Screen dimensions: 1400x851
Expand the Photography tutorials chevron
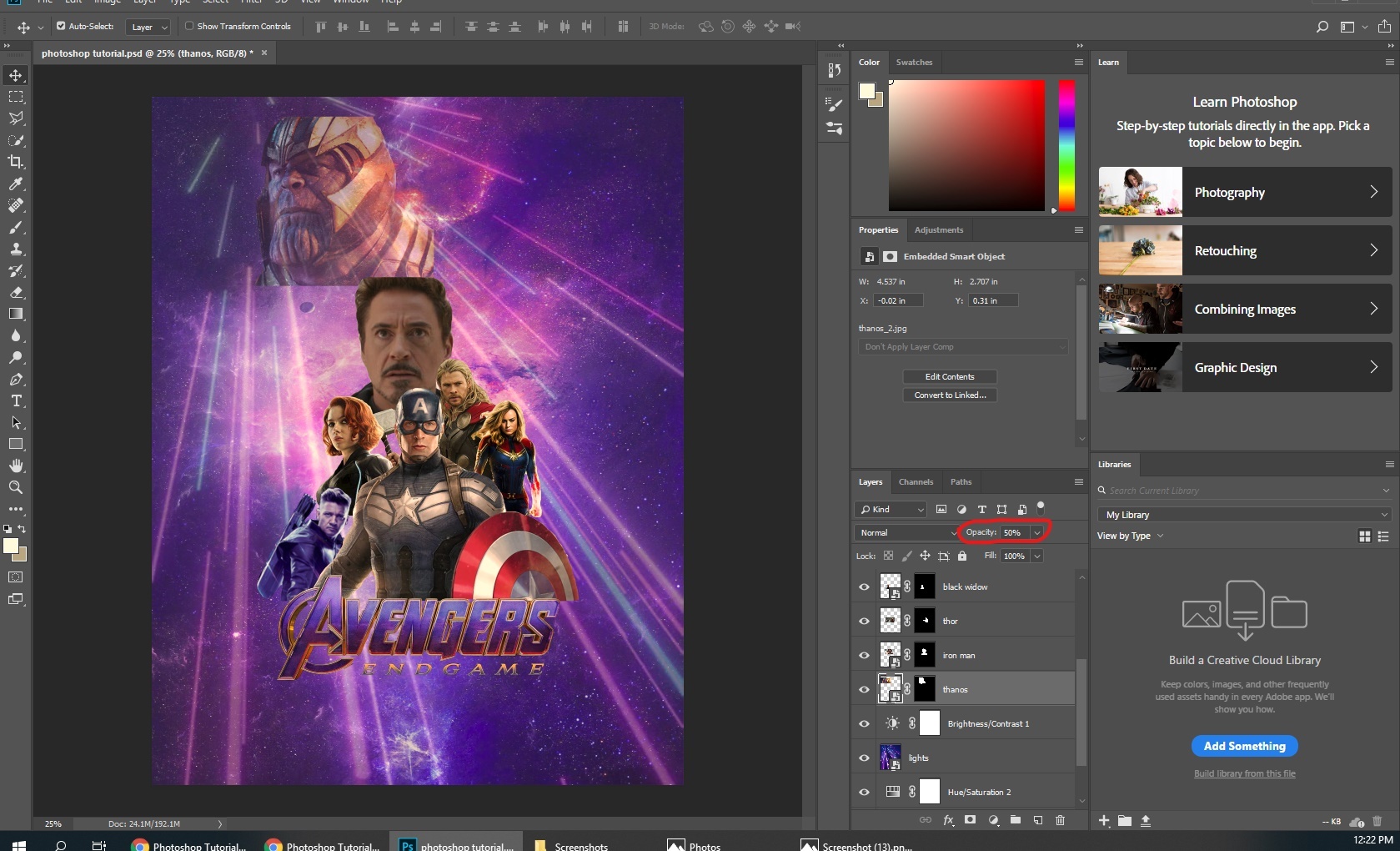1373,192
